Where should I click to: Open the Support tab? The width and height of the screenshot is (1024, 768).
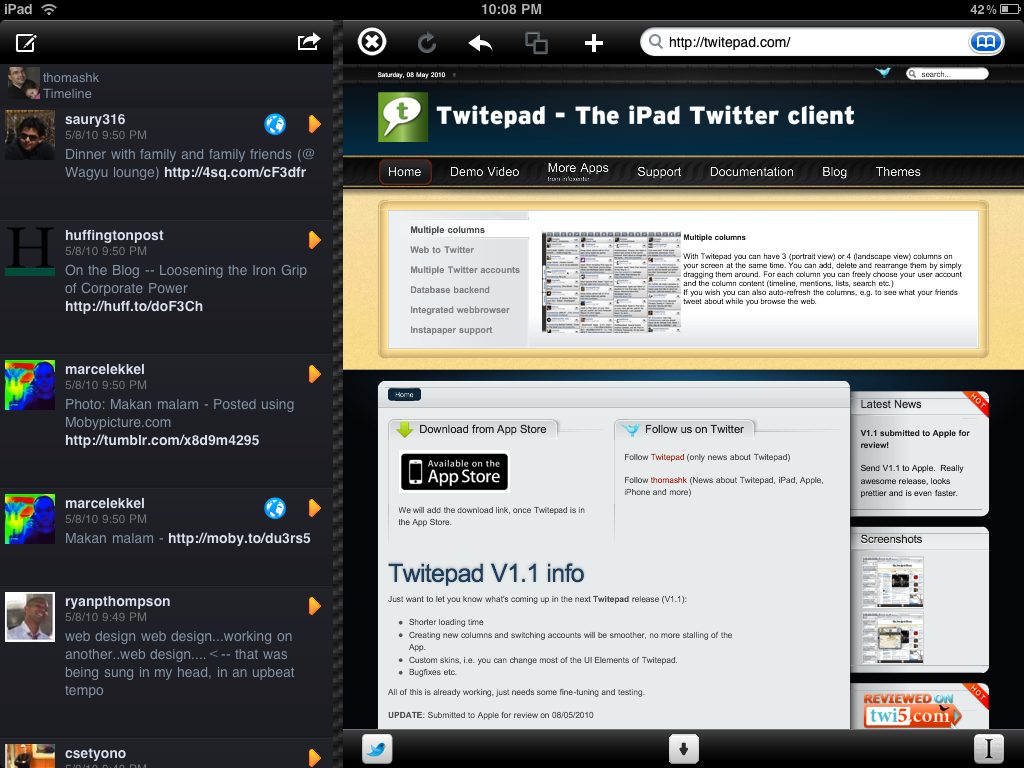(659, 172)
